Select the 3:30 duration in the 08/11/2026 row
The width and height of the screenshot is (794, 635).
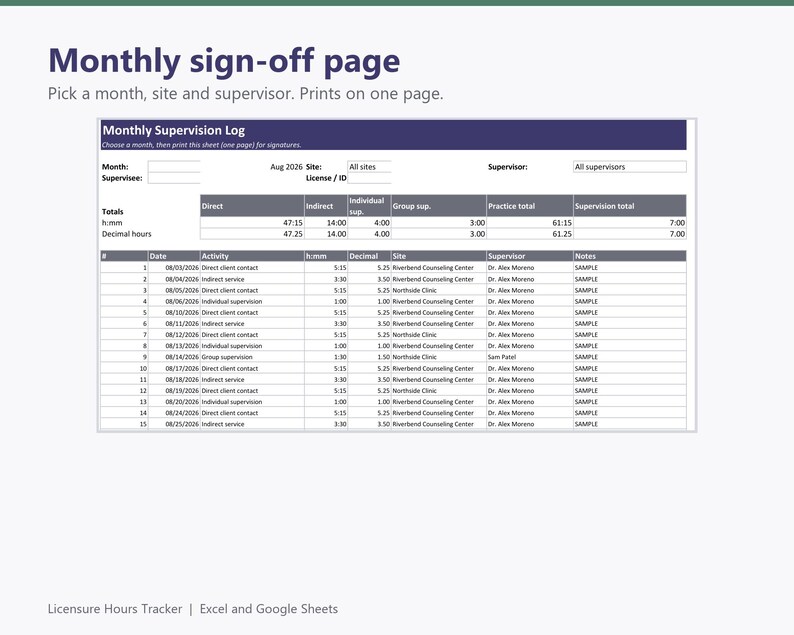click(x=326, y=324)
